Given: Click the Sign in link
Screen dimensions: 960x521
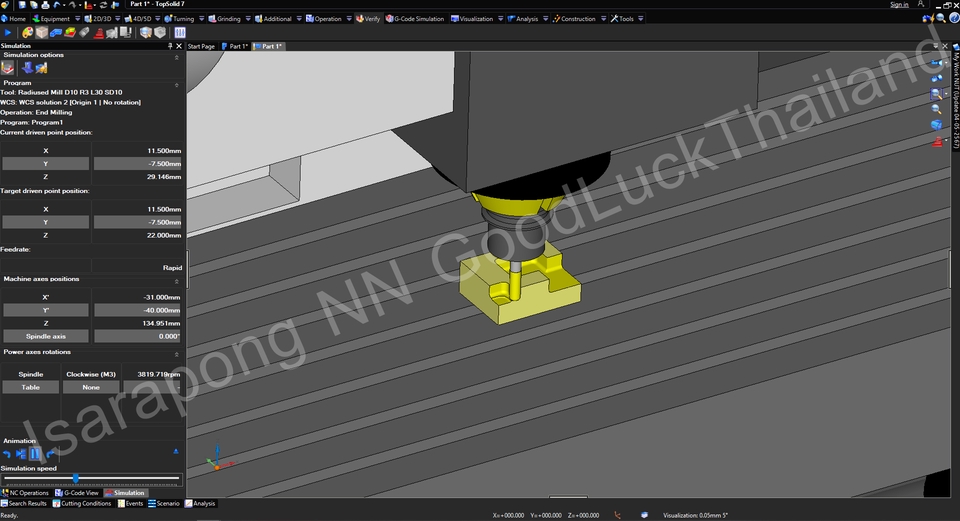Looking at the screenshot, I should coord(899,4).
